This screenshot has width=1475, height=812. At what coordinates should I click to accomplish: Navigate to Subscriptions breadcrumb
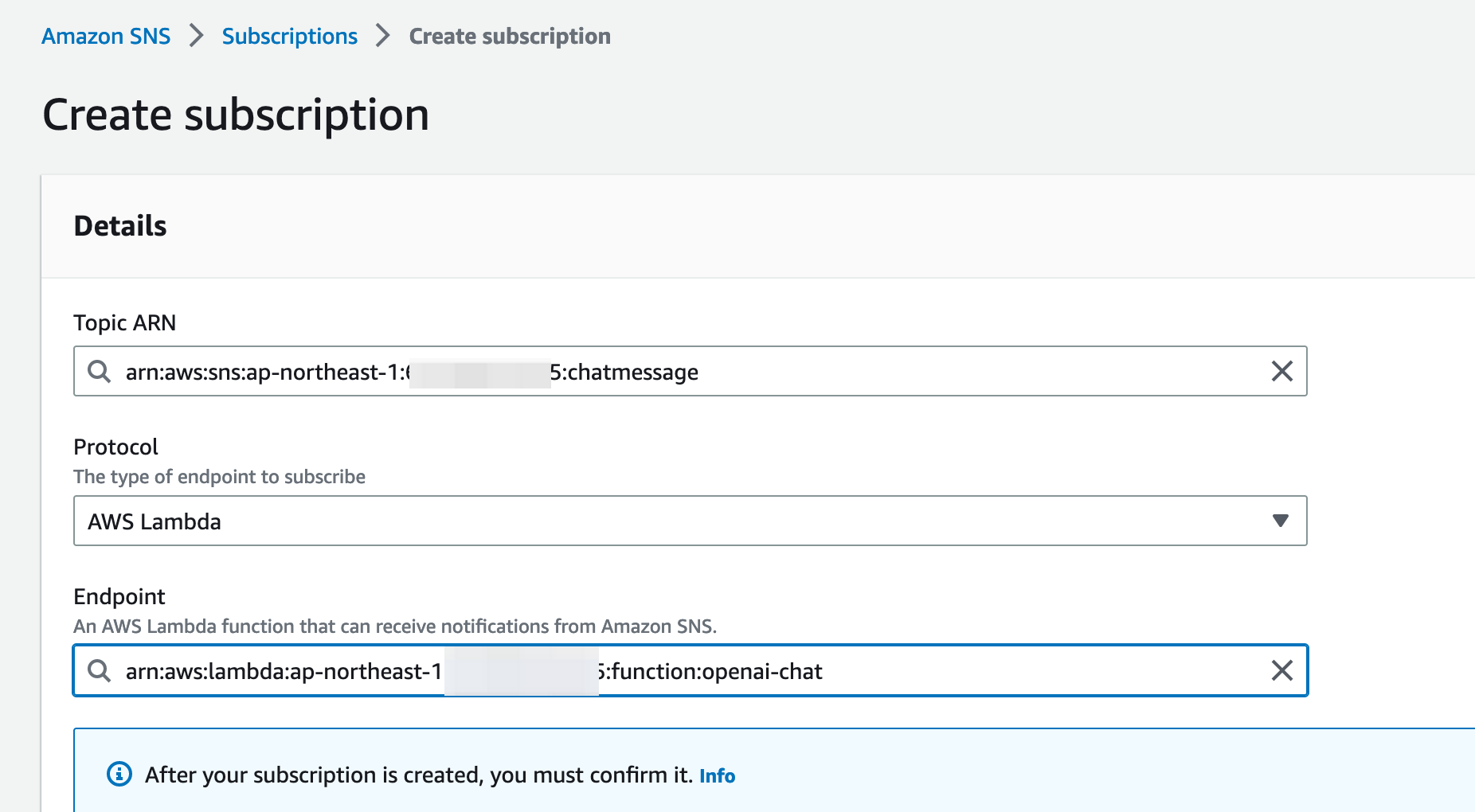[x=289, y=36]
